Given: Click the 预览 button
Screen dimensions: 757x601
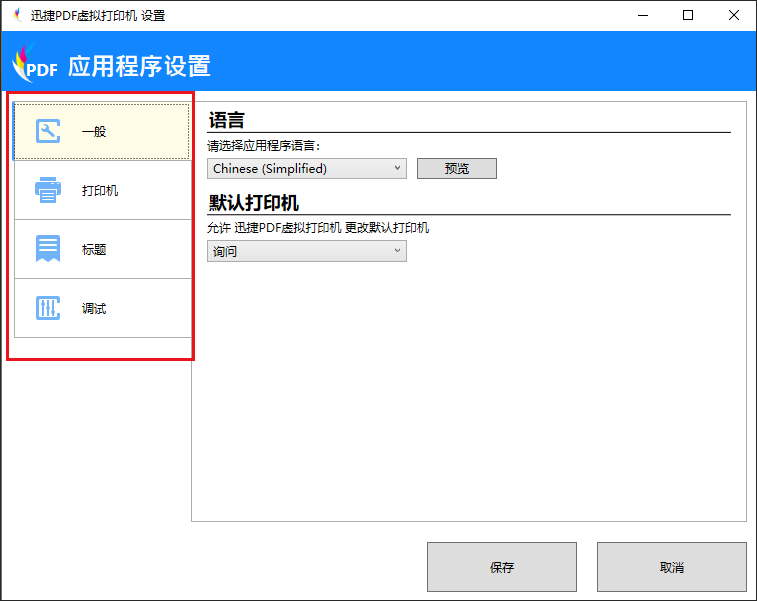Looking at the screenshot, I should [457, 168].
